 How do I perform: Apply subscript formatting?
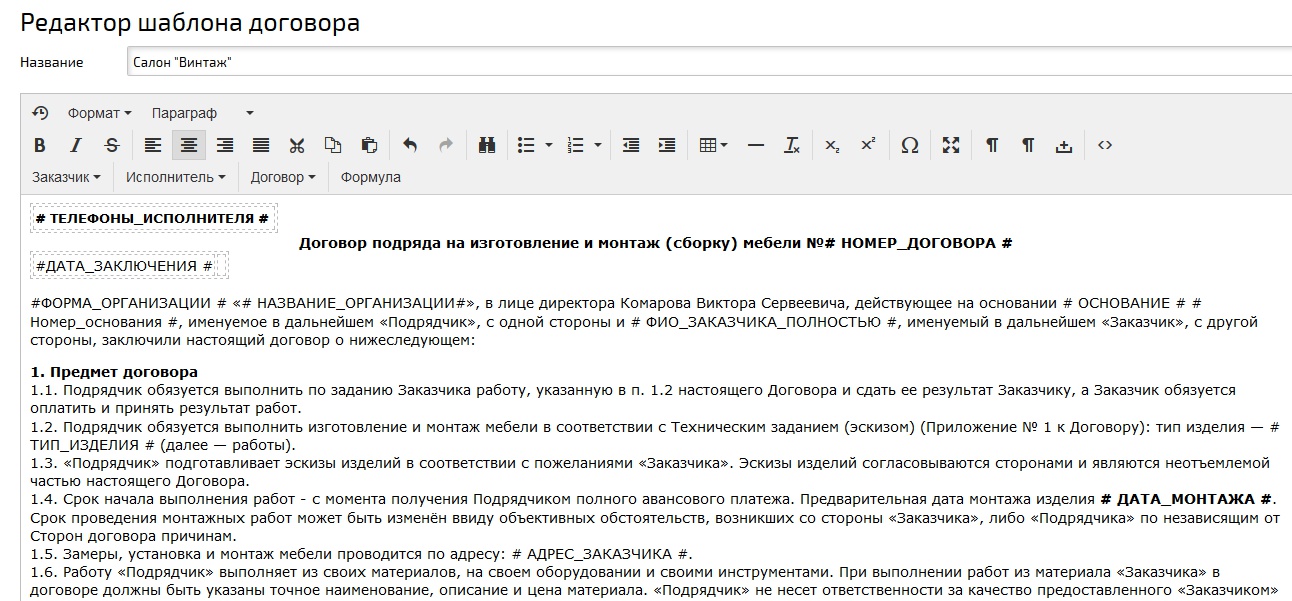point(832,146)
